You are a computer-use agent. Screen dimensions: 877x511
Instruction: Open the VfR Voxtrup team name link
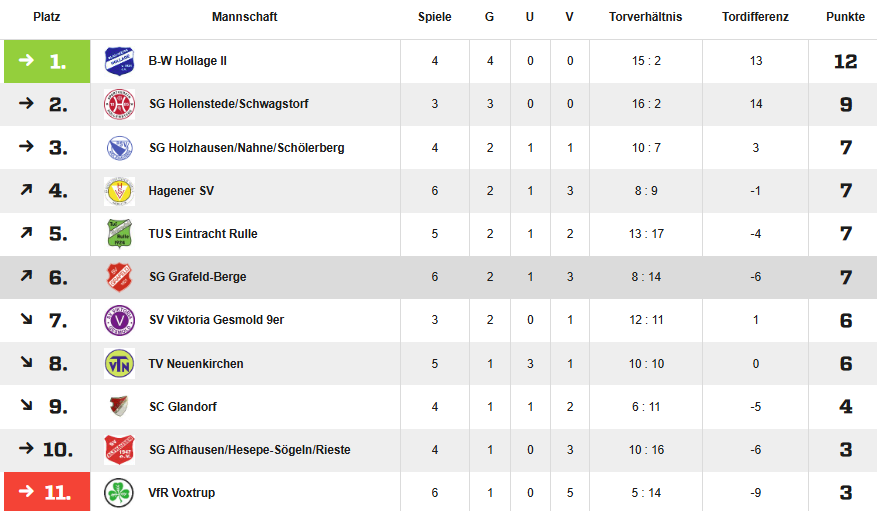click(182, 493)
